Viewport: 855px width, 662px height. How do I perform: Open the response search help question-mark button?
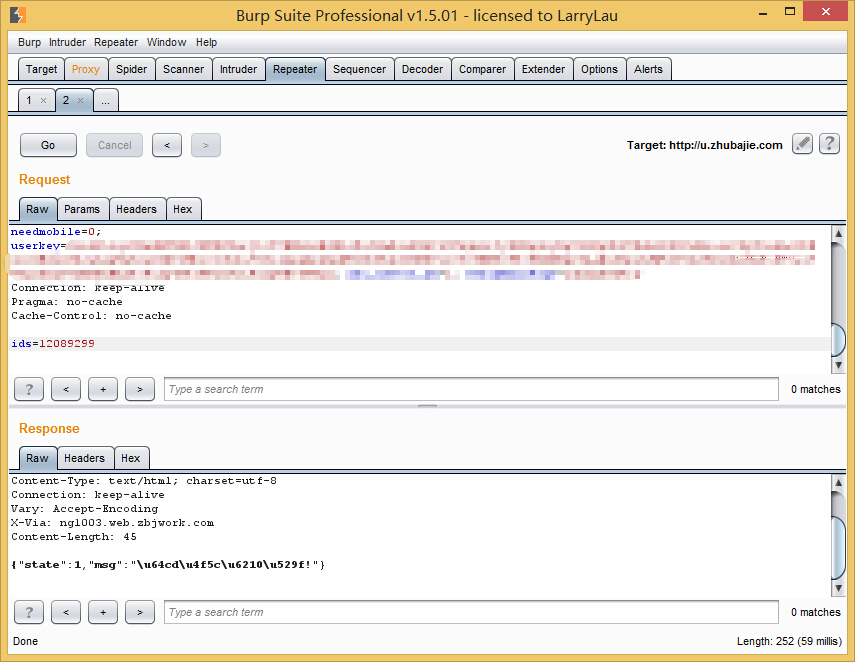pos(29,612)
